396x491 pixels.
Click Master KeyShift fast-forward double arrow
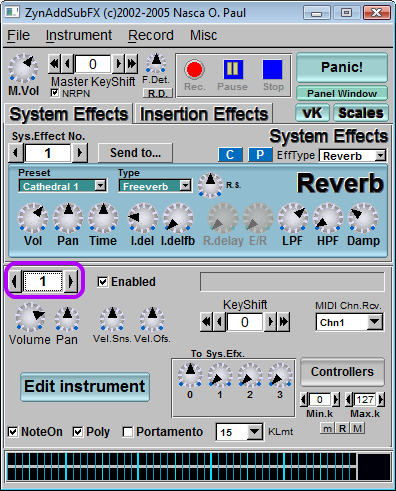(132, 63)
